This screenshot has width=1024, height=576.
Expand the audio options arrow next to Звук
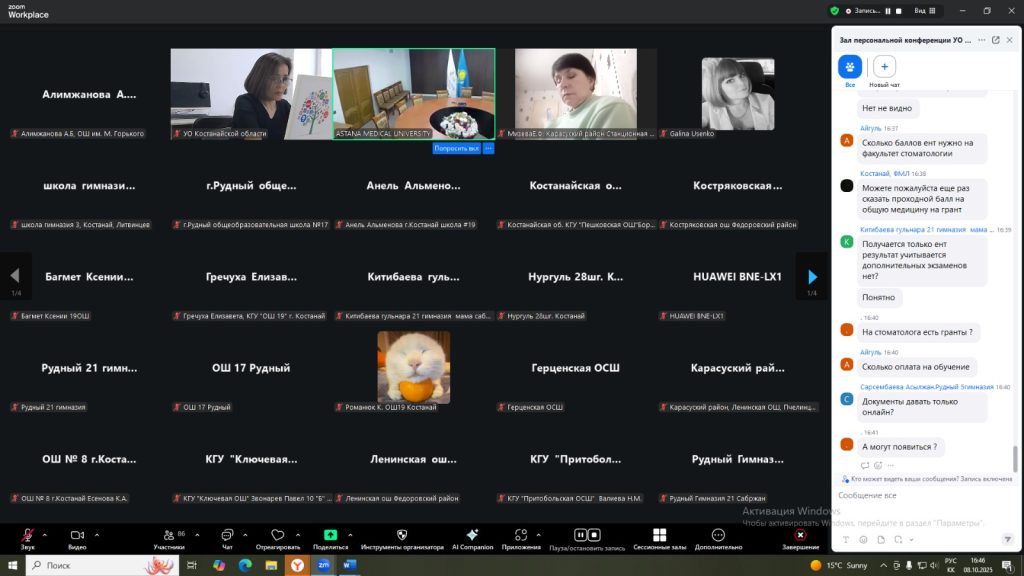click(47, 533)
